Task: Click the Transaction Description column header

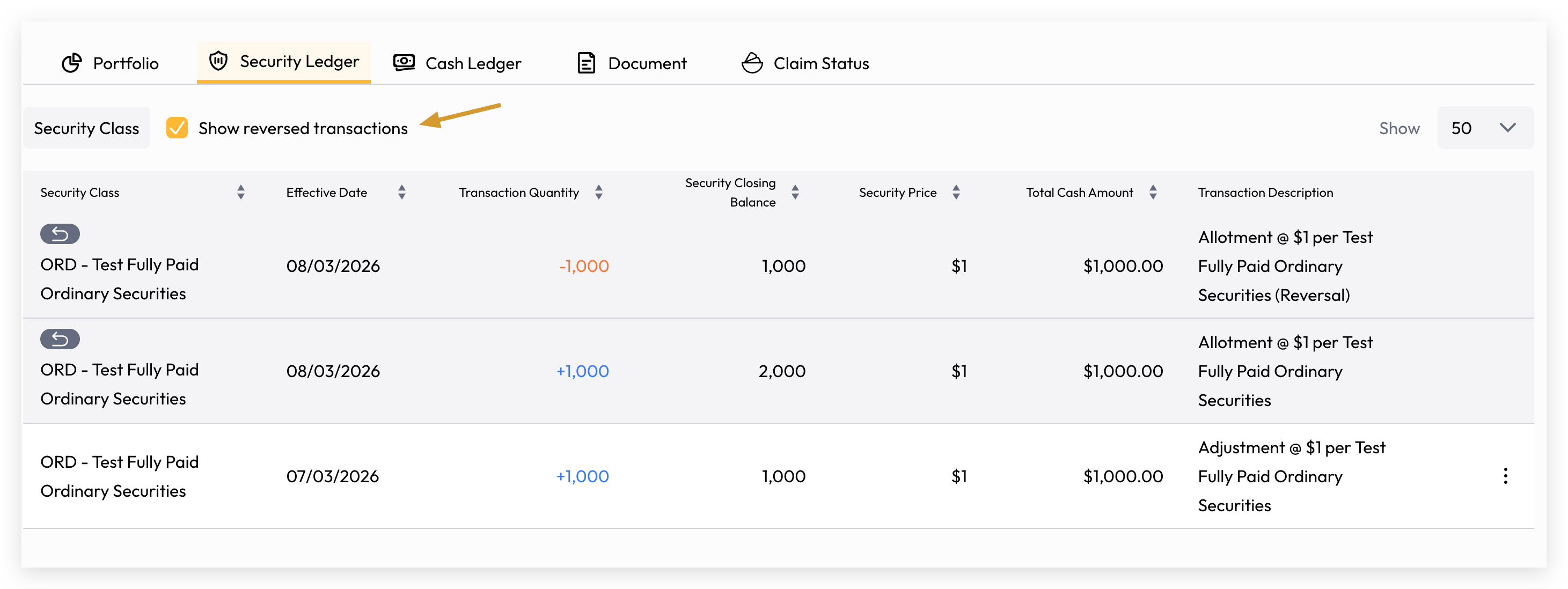Action: click(x=1265, y=193)
